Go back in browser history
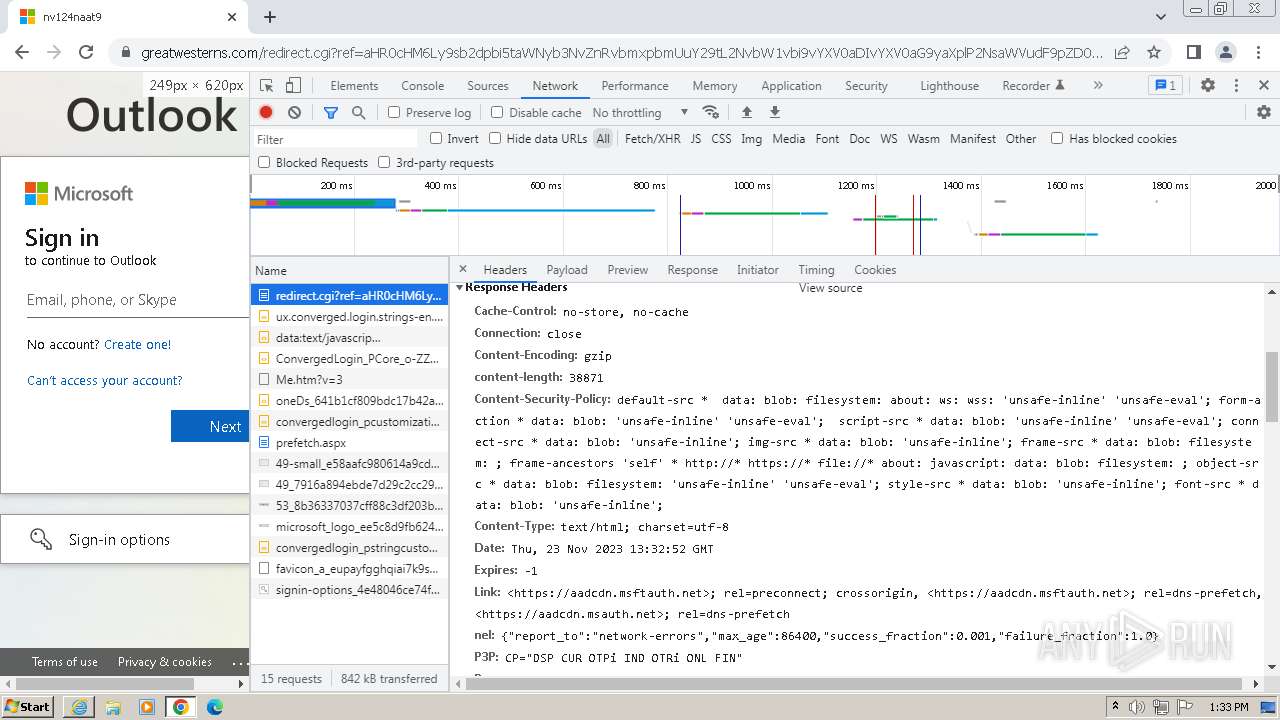 click(x=22, y=52)
